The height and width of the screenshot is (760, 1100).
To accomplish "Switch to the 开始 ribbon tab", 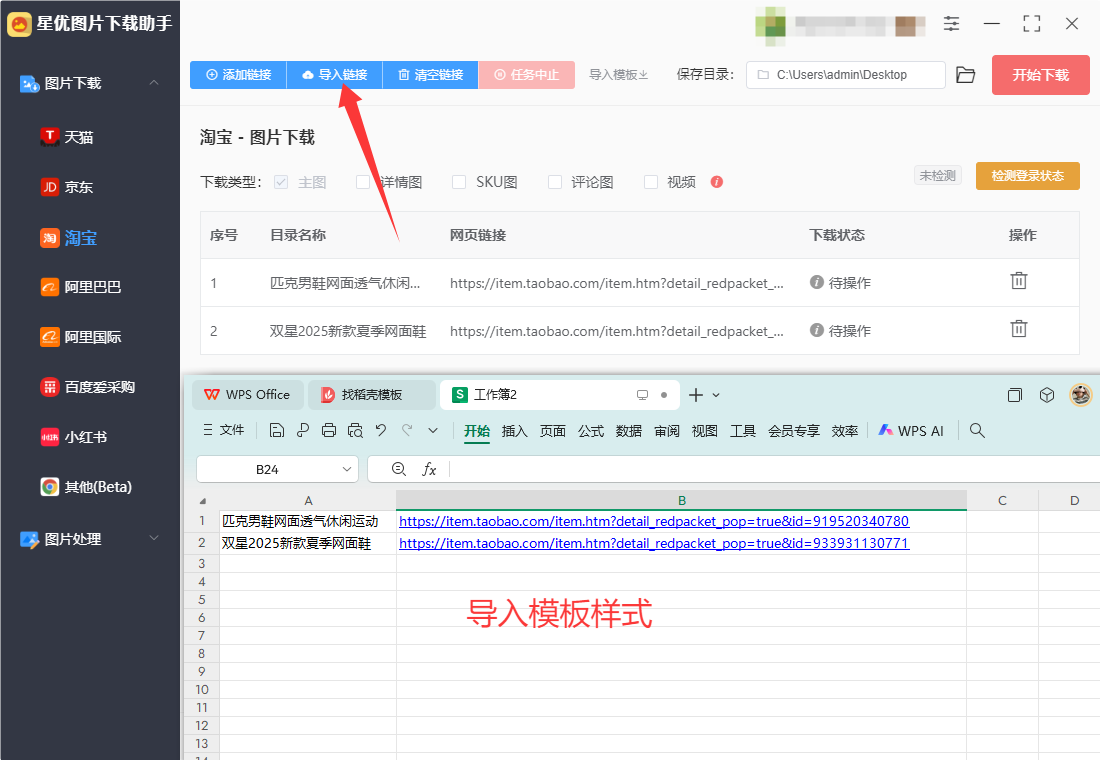I will click(x=477, y=431).
